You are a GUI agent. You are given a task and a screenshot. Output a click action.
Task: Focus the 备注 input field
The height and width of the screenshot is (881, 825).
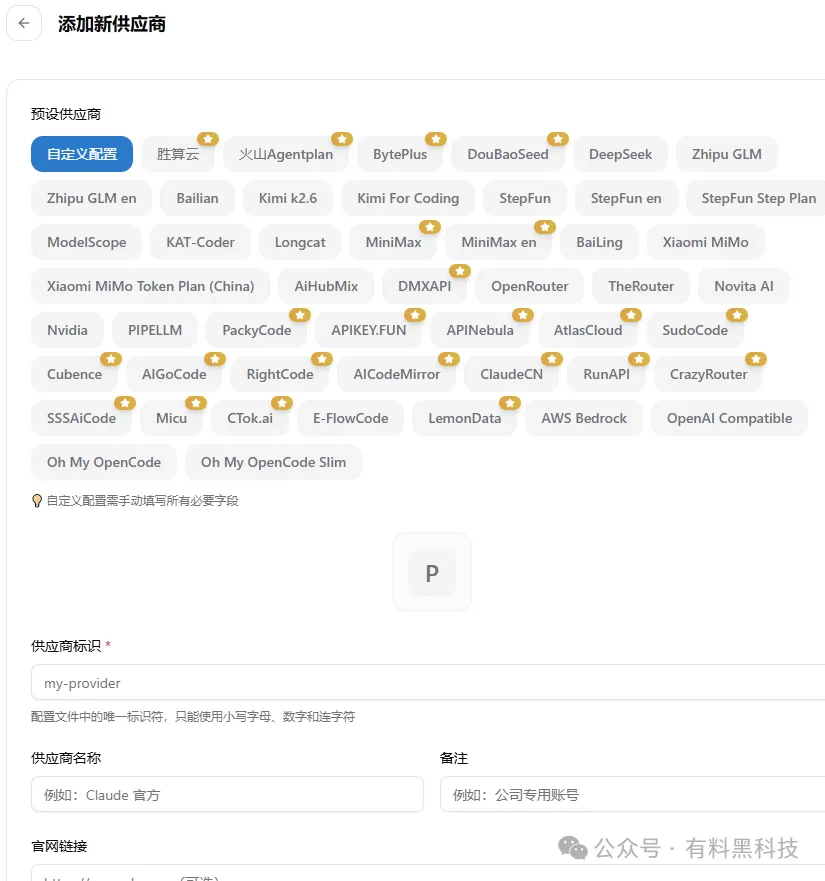point(633,794)
